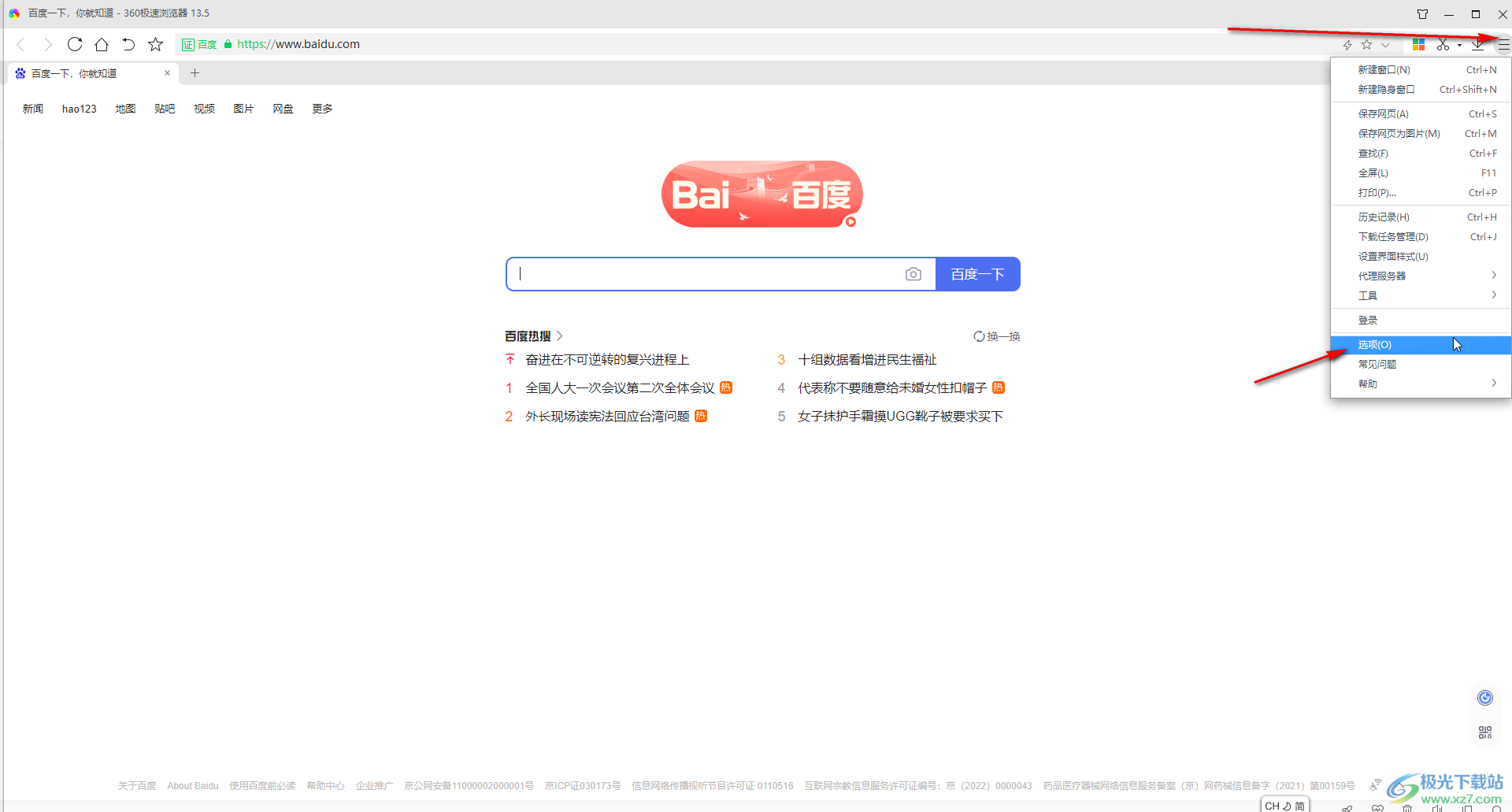1512x812 pixels.
Task: Open the 网盘 nav link
Action: coord(283,109)
